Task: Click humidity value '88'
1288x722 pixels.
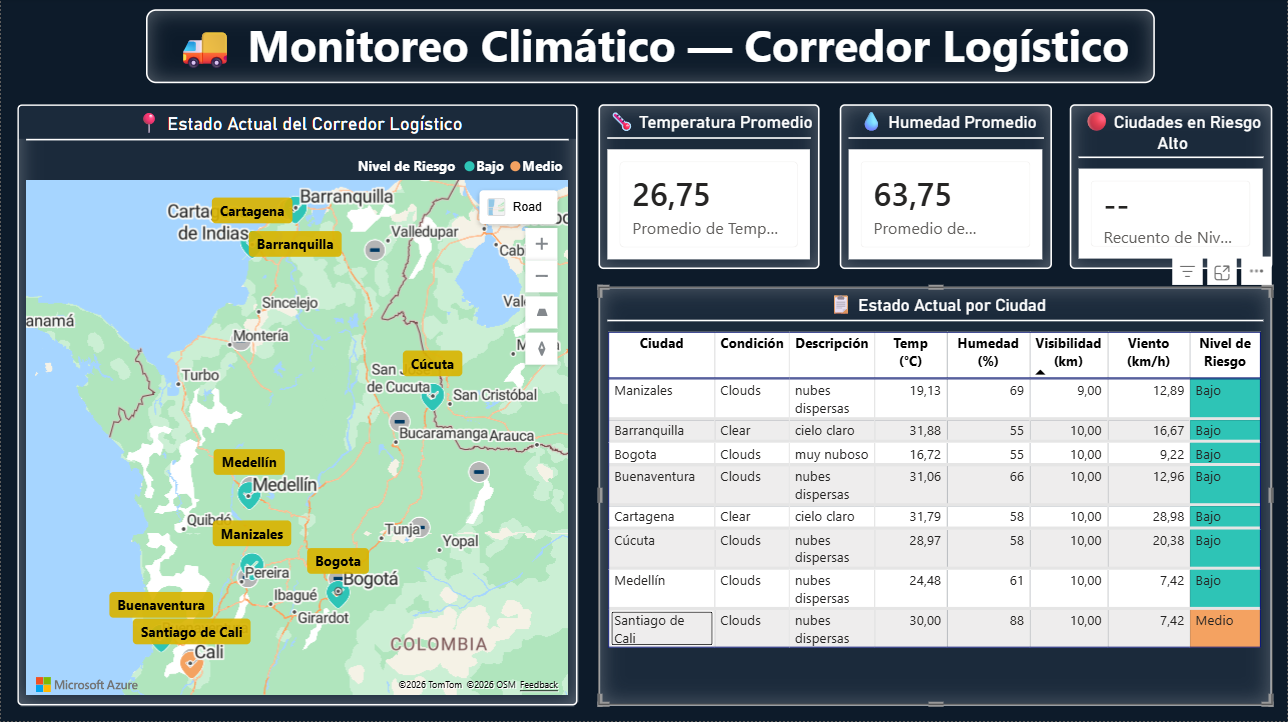Action: tap(1016, 621)
